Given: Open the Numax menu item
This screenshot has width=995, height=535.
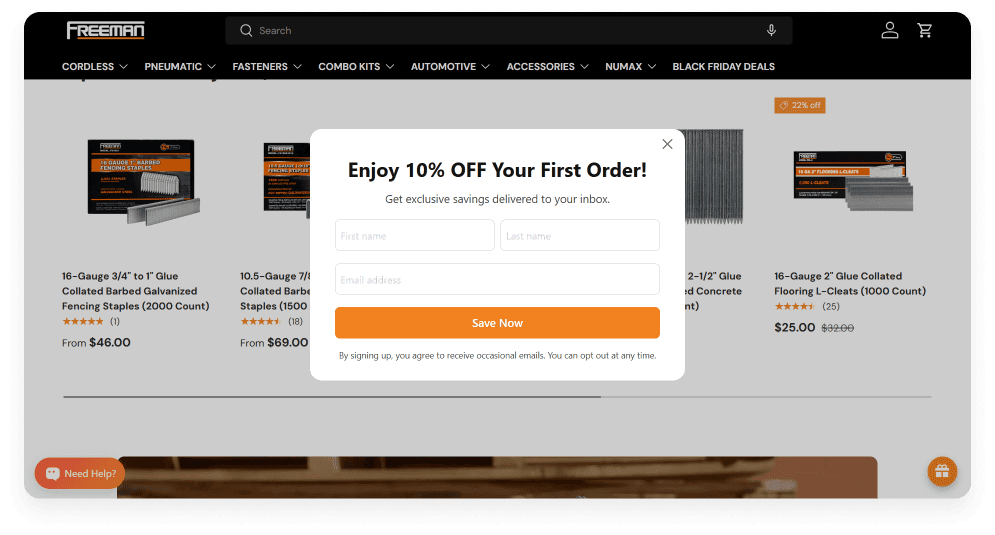Looking at the screenshot, I should coord(630,67).
